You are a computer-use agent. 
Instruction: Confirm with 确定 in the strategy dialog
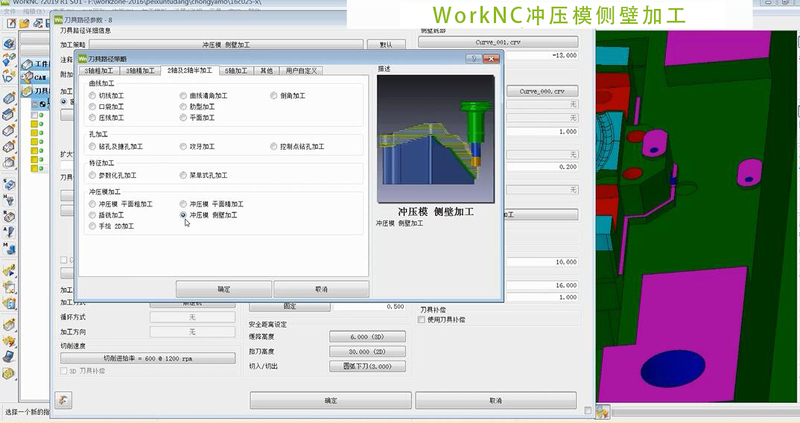pos(224,289)
